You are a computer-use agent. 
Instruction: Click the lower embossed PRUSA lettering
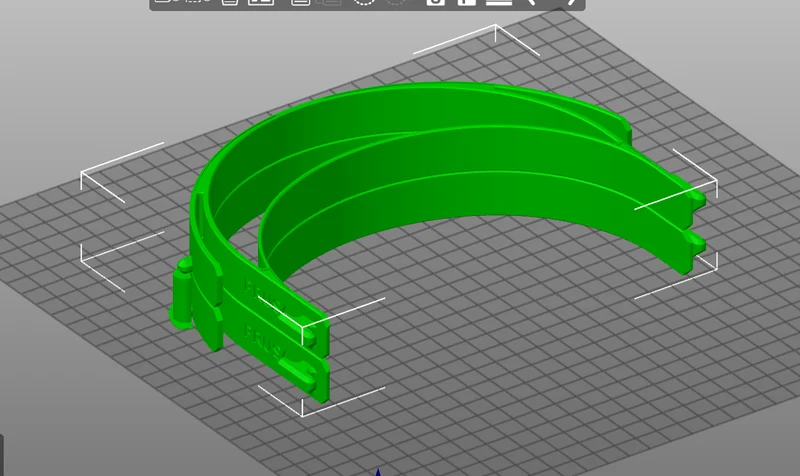[263, 341]
